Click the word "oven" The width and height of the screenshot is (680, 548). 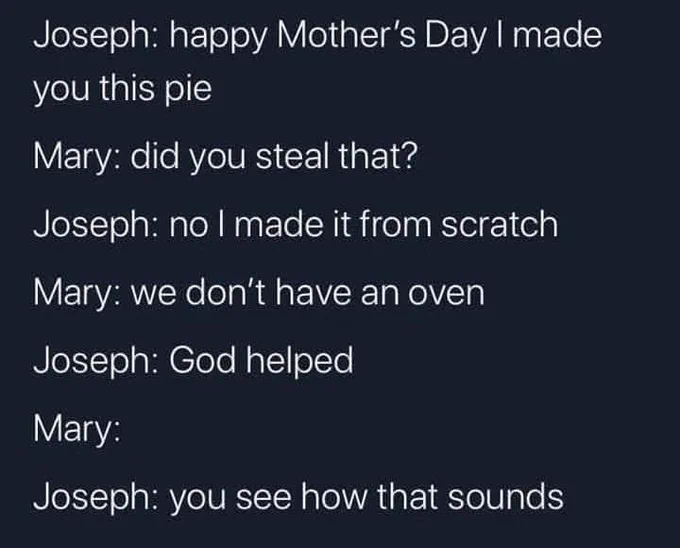point(446,294)
